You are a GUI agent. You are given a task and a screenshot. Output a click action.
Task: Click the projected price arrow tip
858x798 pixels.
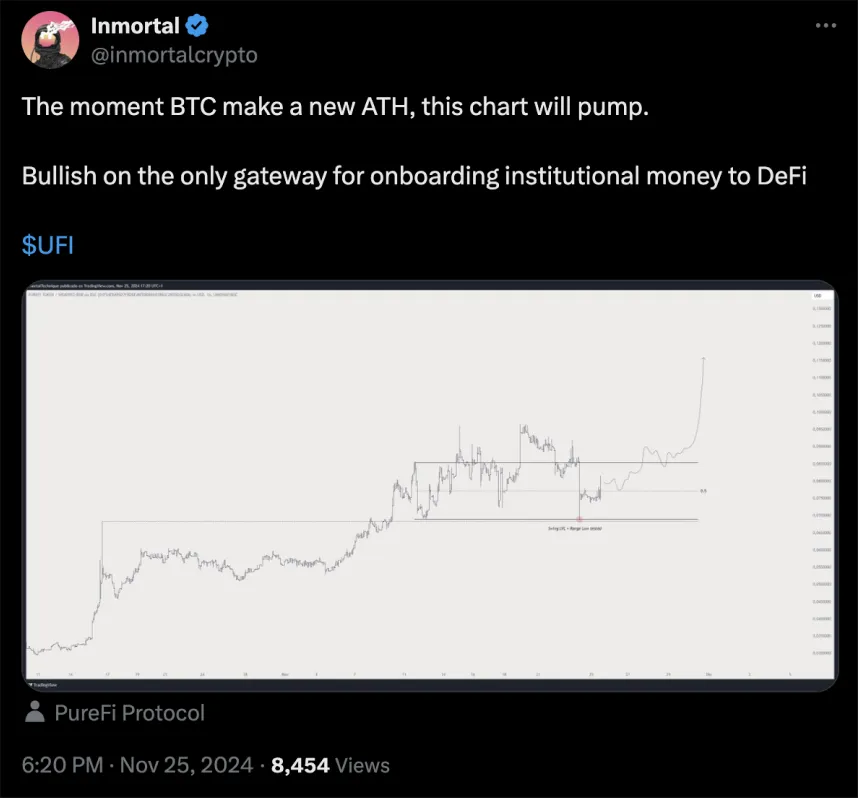coord(705,357)
